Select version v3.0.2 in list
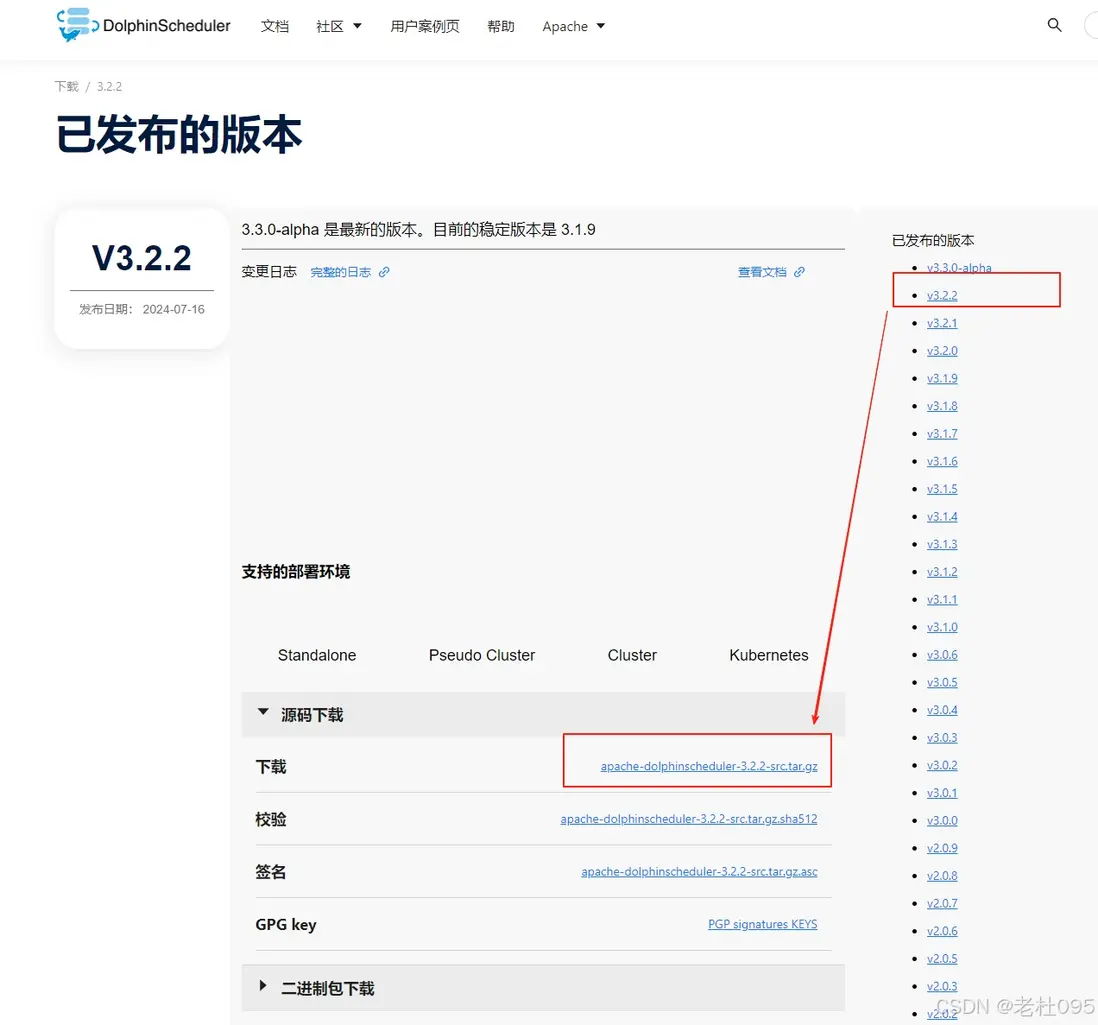 (942, 765)
